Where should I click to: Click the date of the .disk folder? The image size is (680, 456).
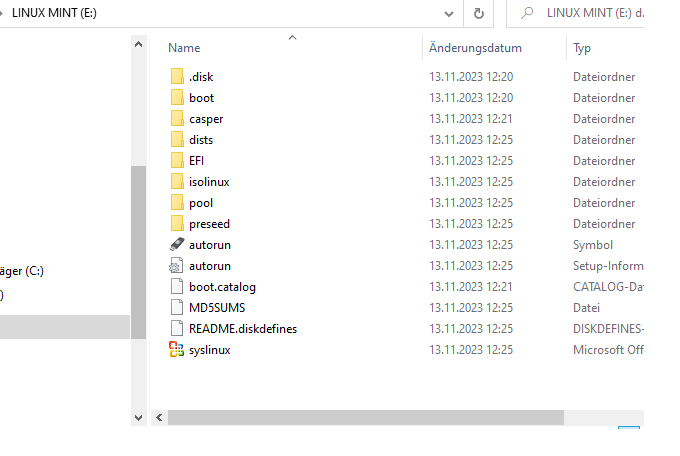tap(471, 77)
